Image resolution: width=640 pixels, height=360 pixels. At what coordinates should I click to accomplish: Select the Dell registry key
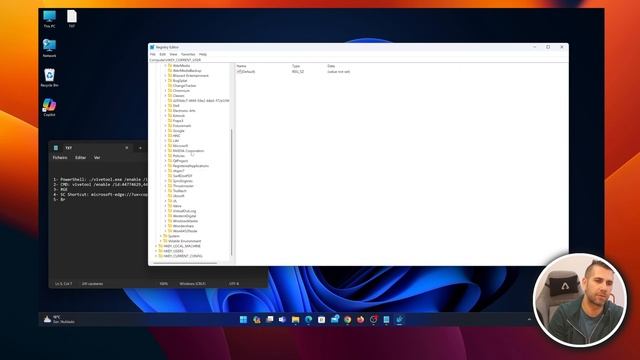tap(176, 106)
